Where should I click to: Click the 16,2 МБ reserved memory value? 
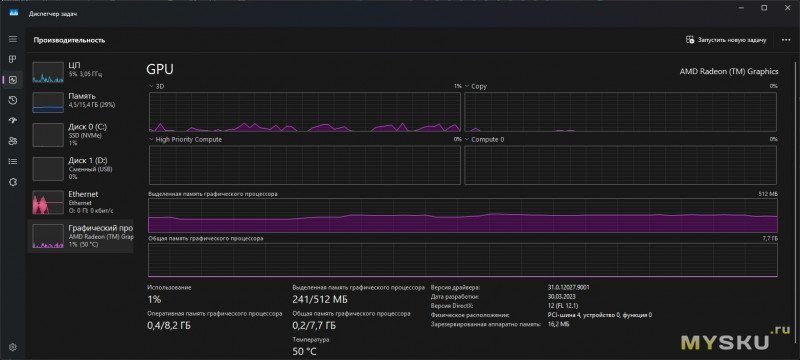(x=559, y=324)
